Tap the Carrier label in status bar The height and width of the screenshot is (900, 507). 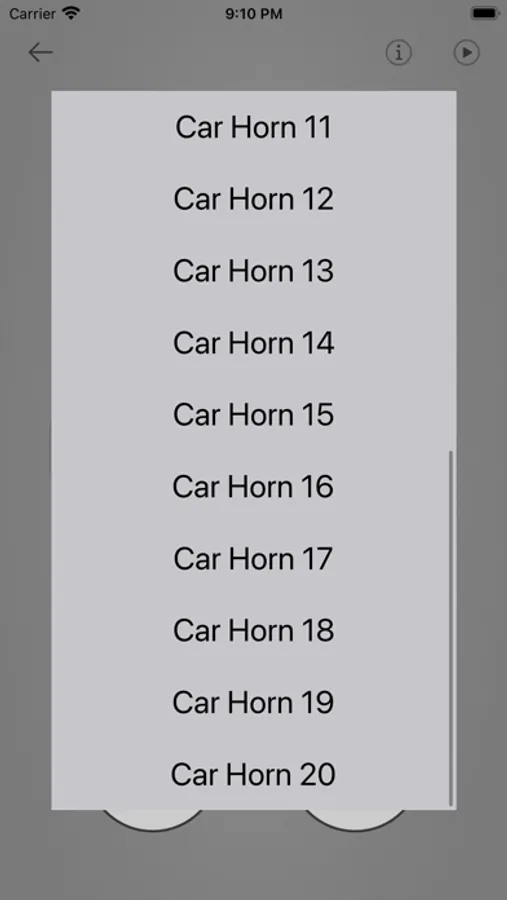coord(33,13)
